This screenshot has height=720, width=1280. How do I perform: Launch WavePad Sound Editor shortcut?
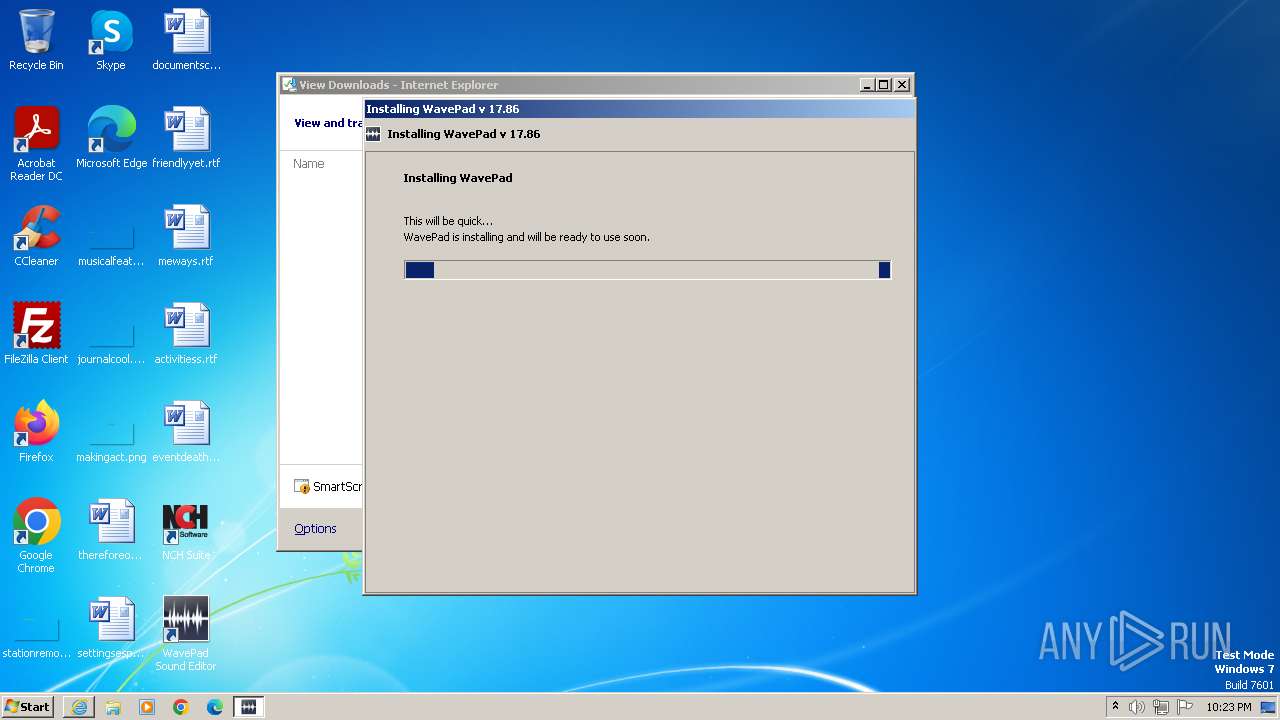tap(186, 634)
